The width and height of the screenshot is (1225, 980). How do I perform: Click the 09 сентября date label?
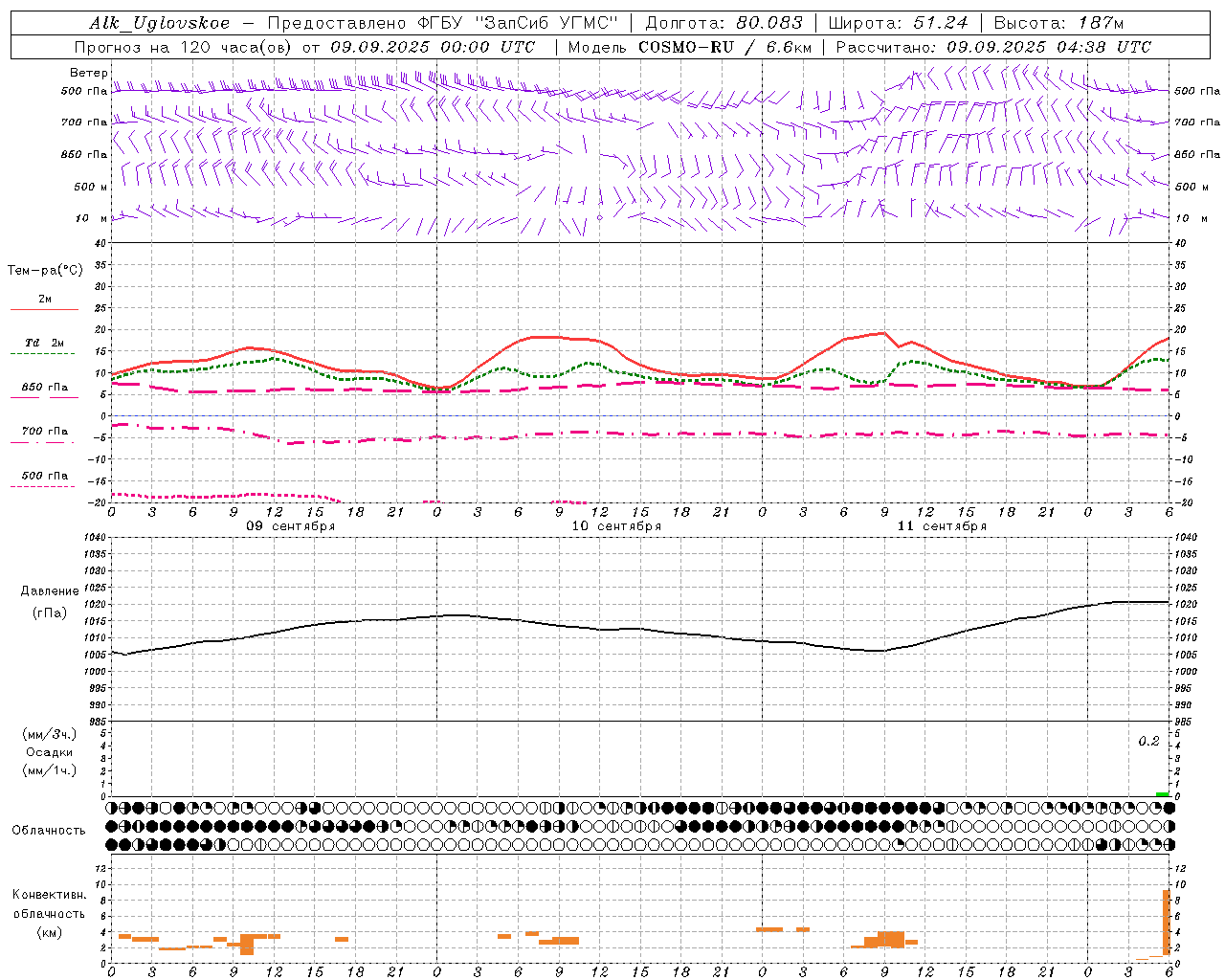click(291, 526)
